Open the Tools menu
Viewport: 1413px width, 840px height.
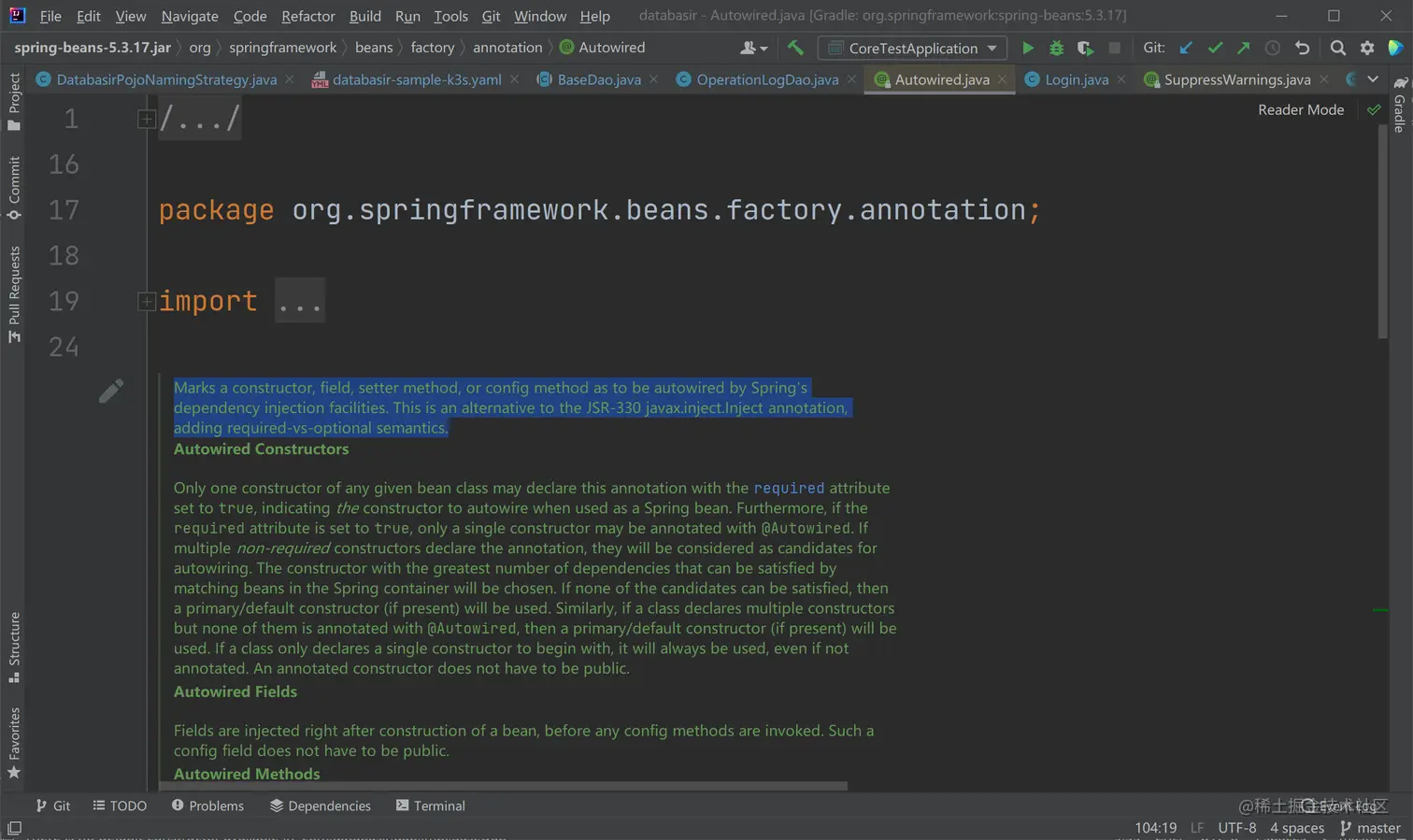point(450,16)
